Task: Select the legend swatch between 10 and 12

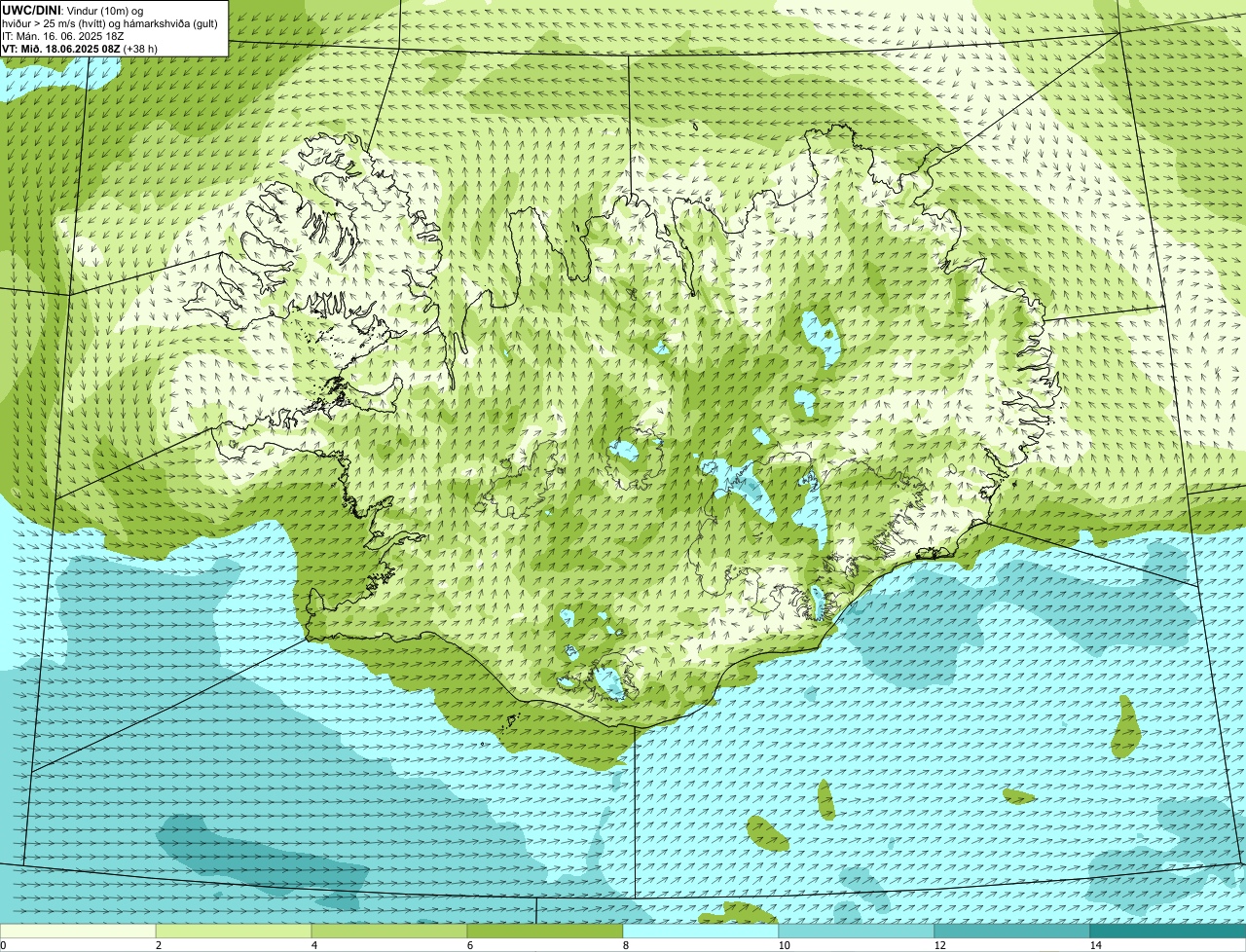Action: (x=857, y=931)
